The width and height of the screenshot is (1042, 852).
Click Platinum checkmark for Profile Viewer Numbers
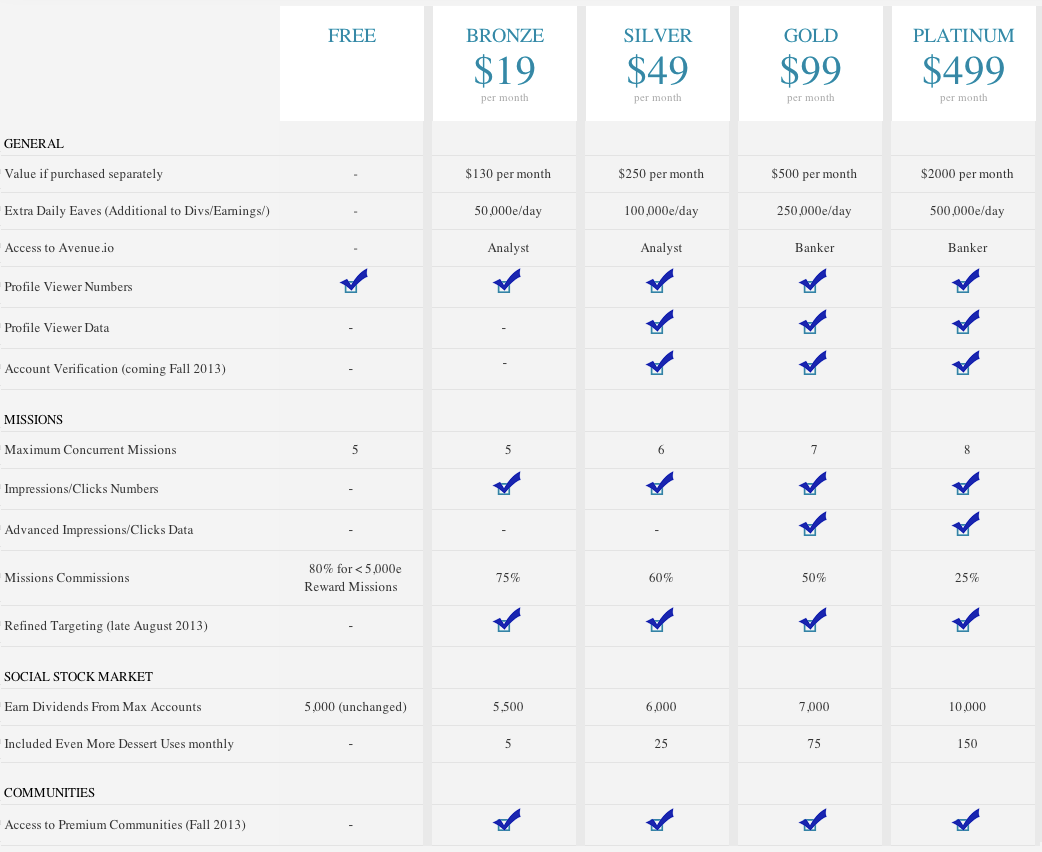[x=965, y=283]
